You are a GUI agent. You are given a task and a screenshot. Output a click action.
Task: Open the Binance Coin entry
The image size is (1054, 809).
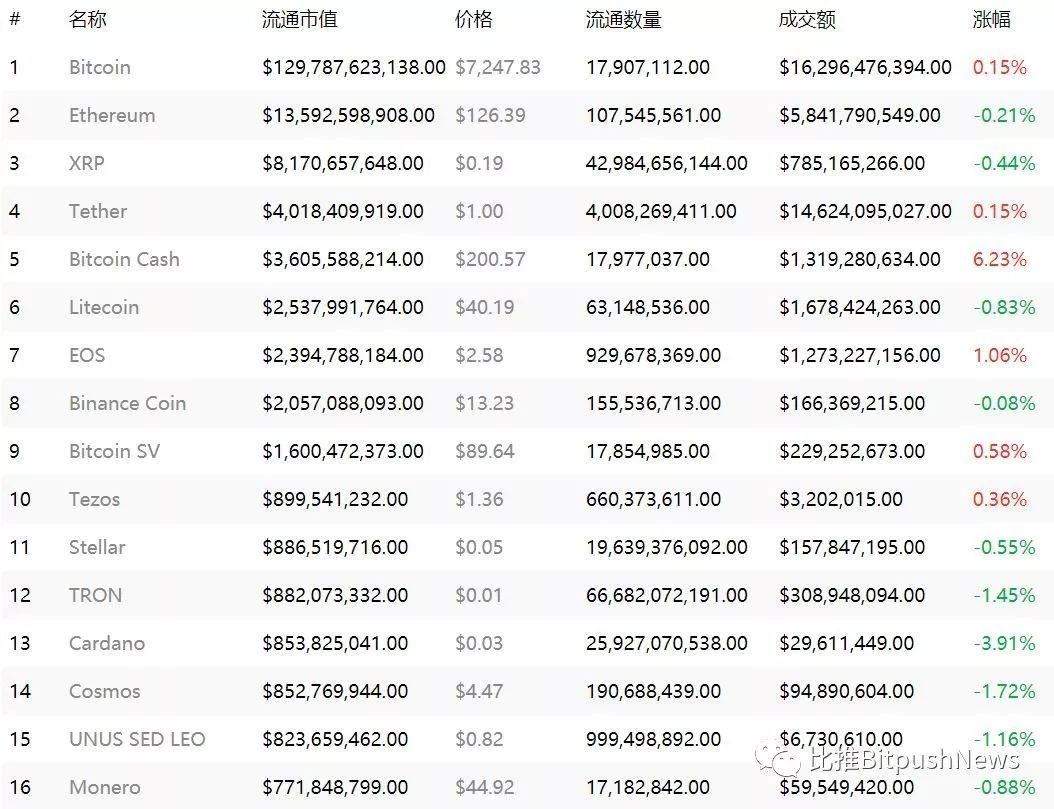click(x=127, y=403)
